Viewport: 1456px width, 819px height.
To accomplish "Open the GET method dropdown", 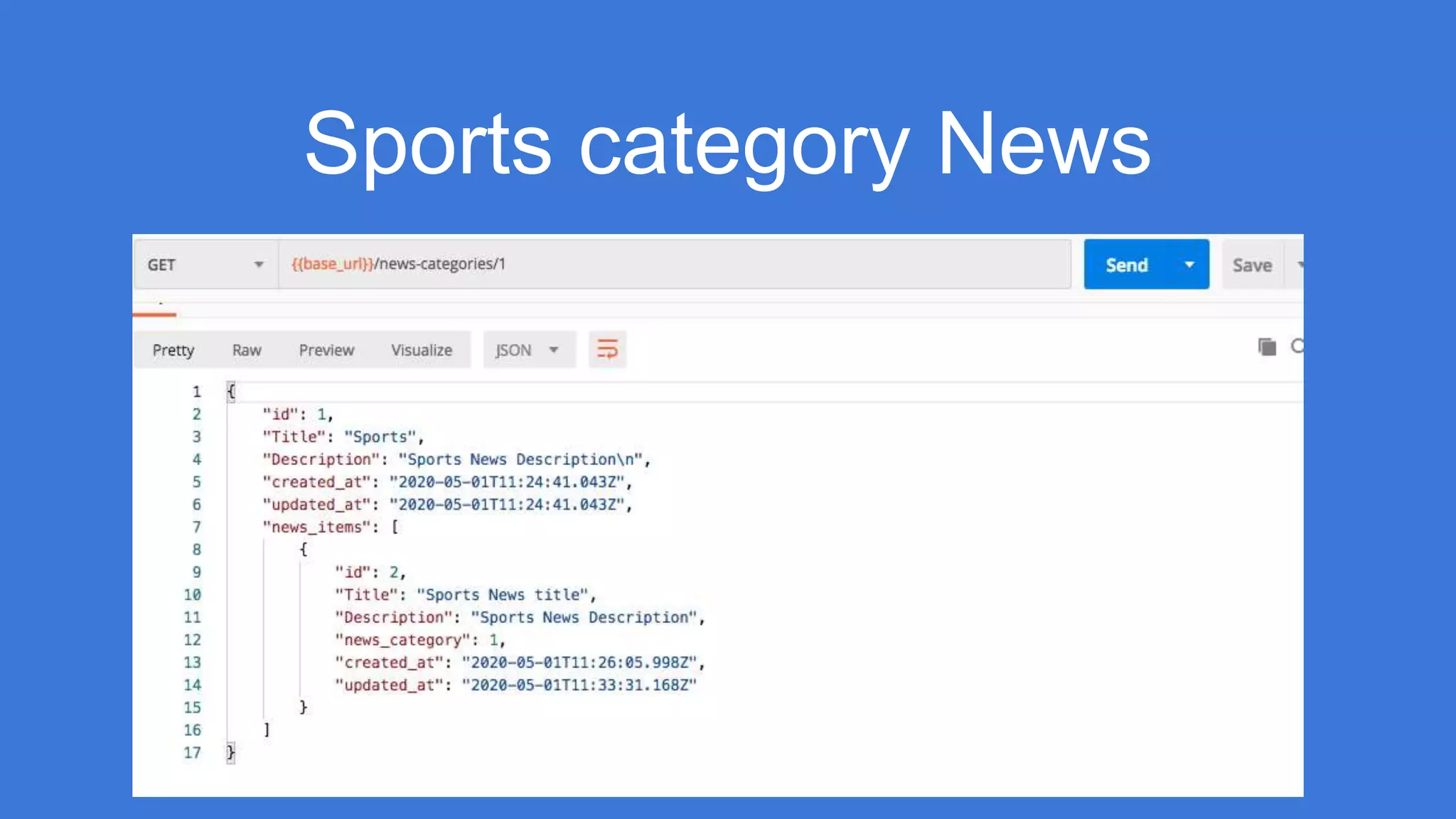I will (205, 264).
